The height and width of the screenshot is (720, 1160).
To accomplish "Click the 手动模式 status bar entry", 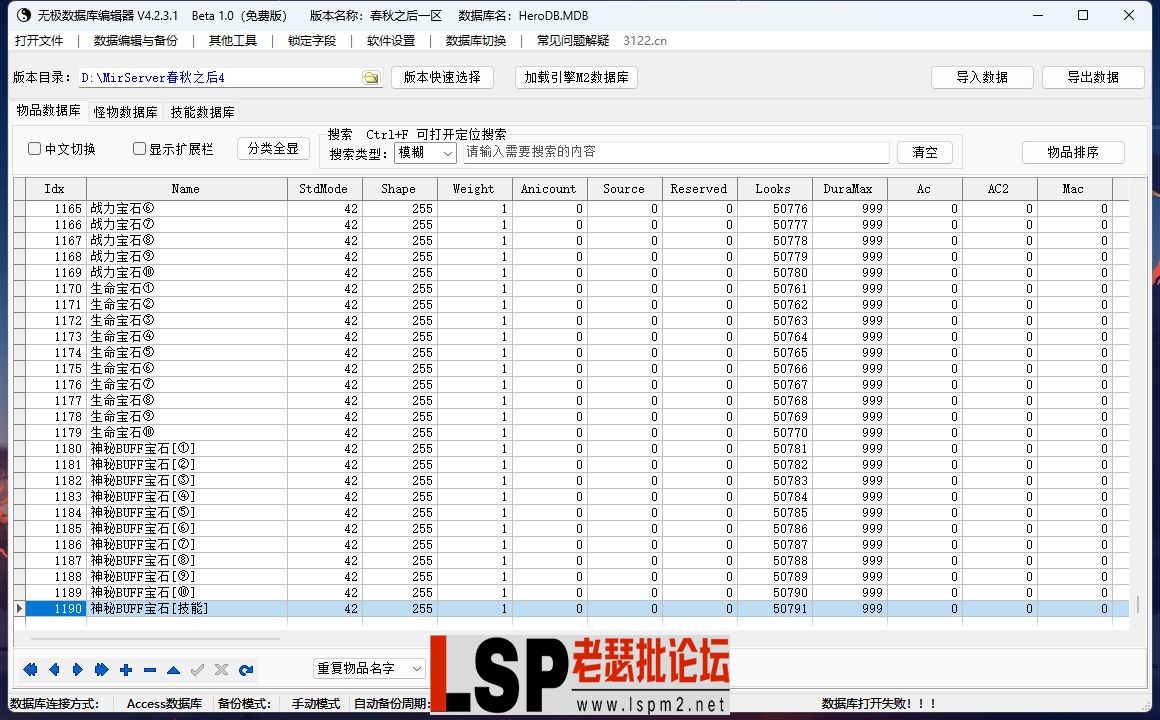I will coord(316,704).
